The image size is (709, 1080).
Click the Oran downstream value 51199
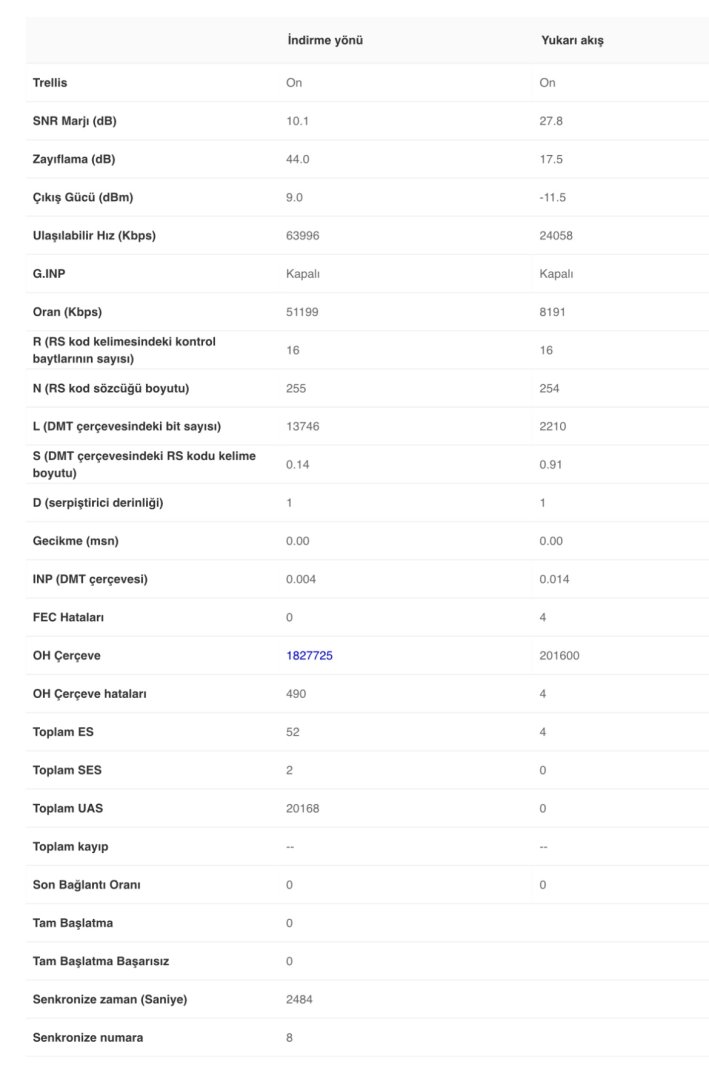[302, 312]
